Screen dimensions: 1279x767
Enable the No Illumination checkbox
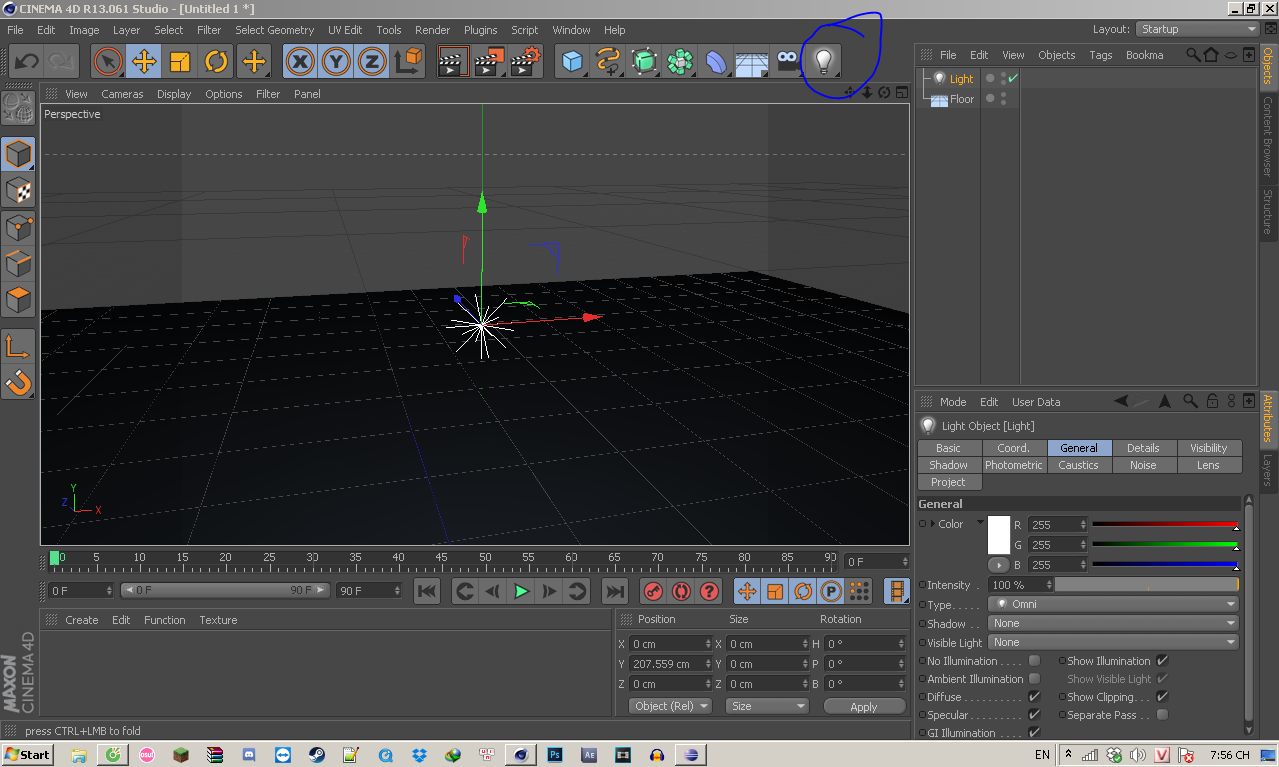point(1034,661)
